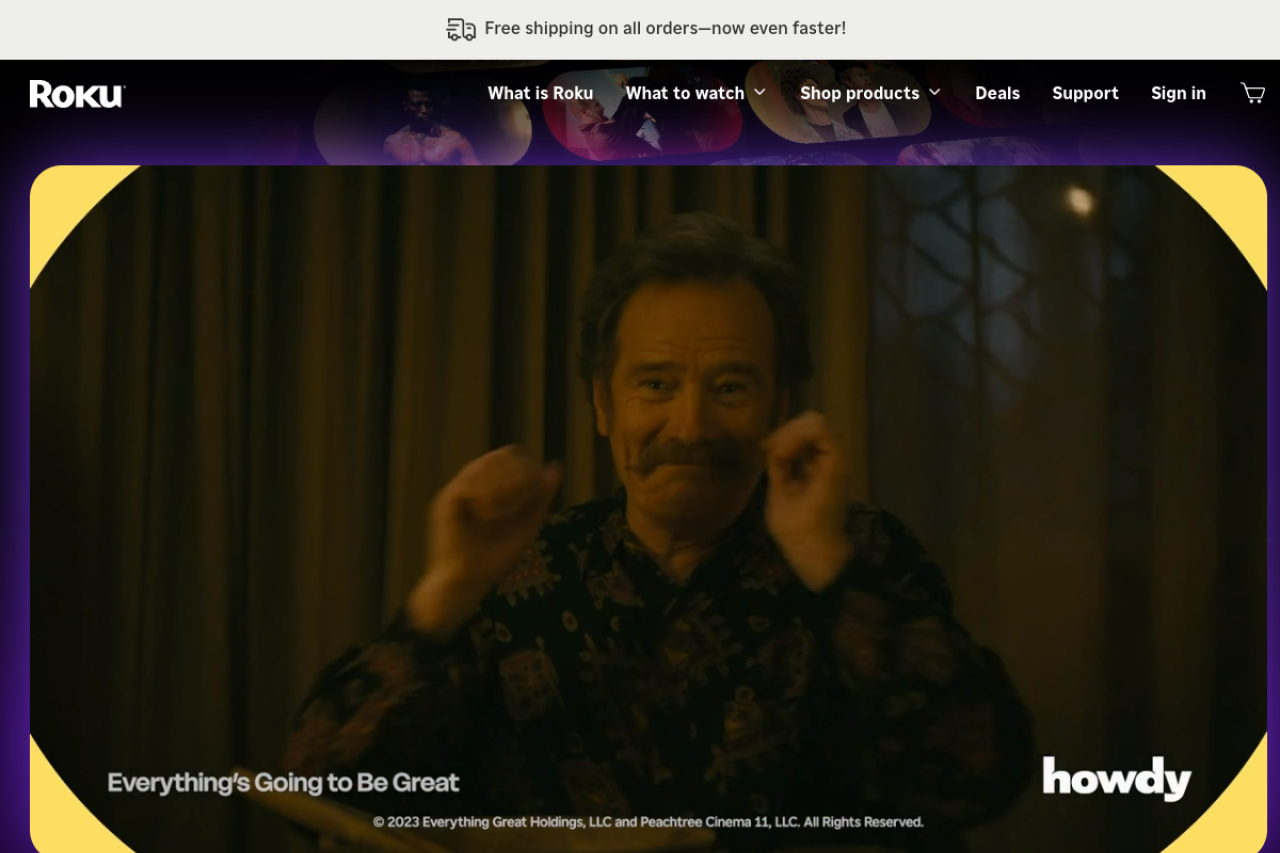Open the shopping cart

[x=1252, y=93]
